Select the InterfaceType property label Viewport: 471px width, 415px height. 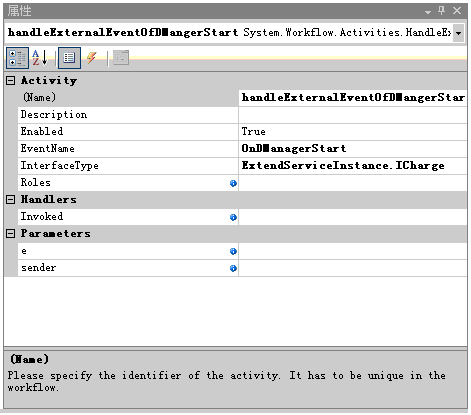tap(59, 166)
